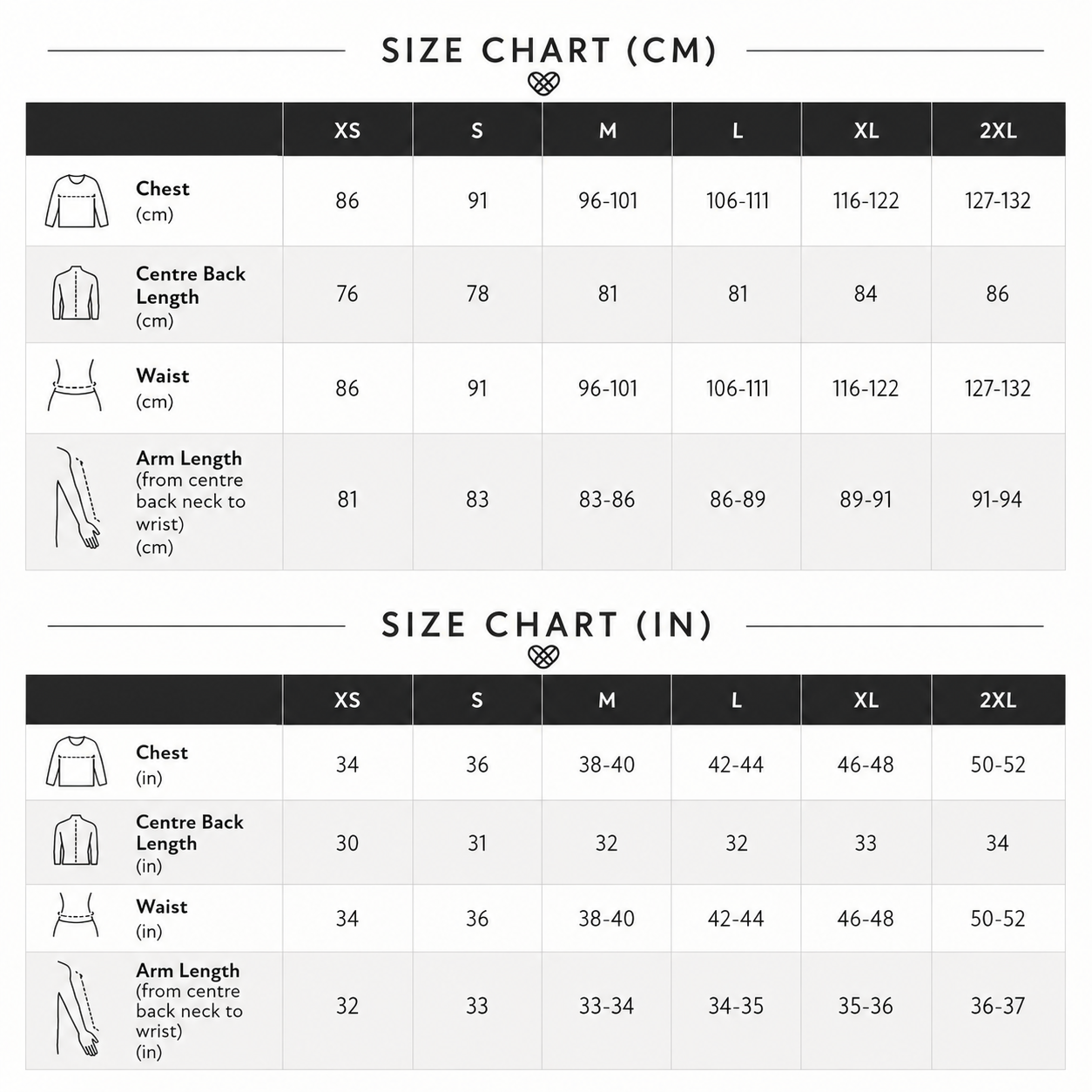Click the Centre Back Length jacket icon in CM chart

[x=76, y=293]
